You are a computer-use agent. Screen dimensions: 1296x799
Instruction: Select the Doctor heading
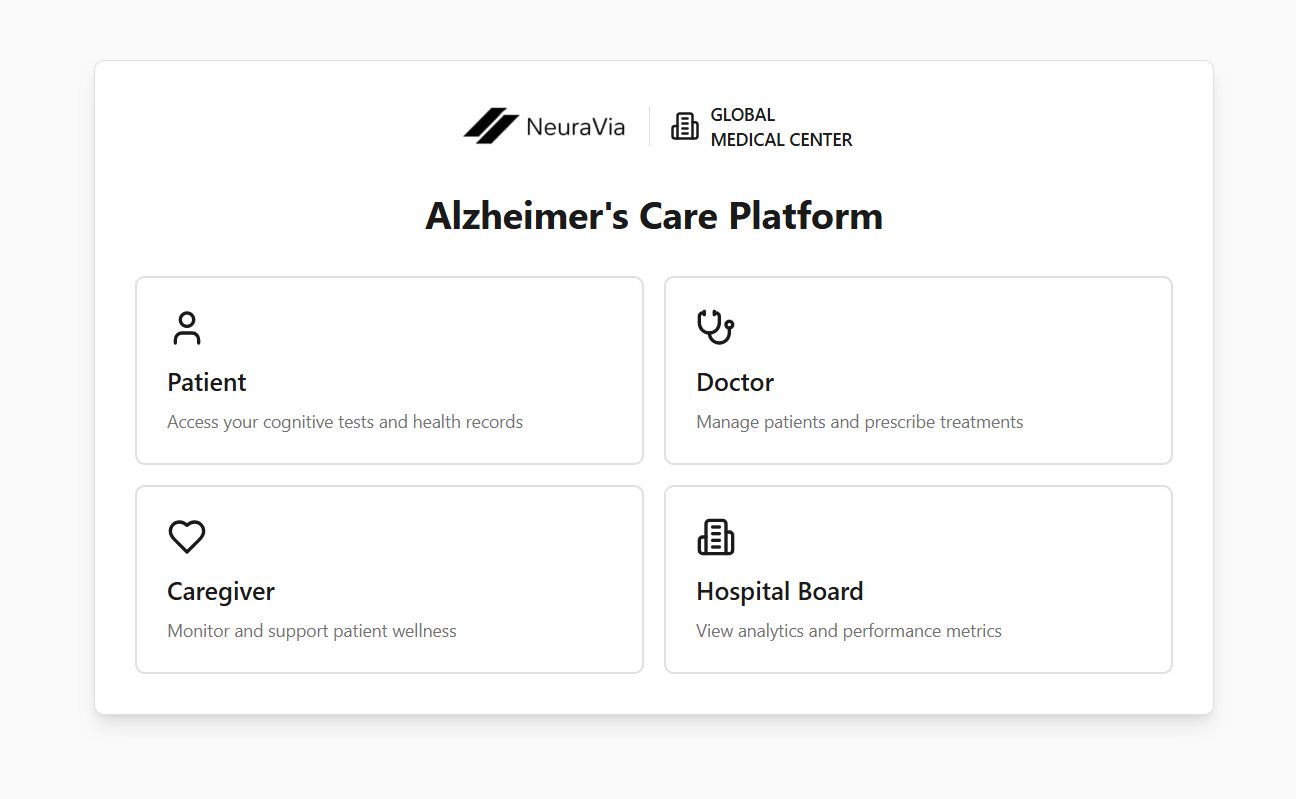pyautogui.click(x=735, y=382)
